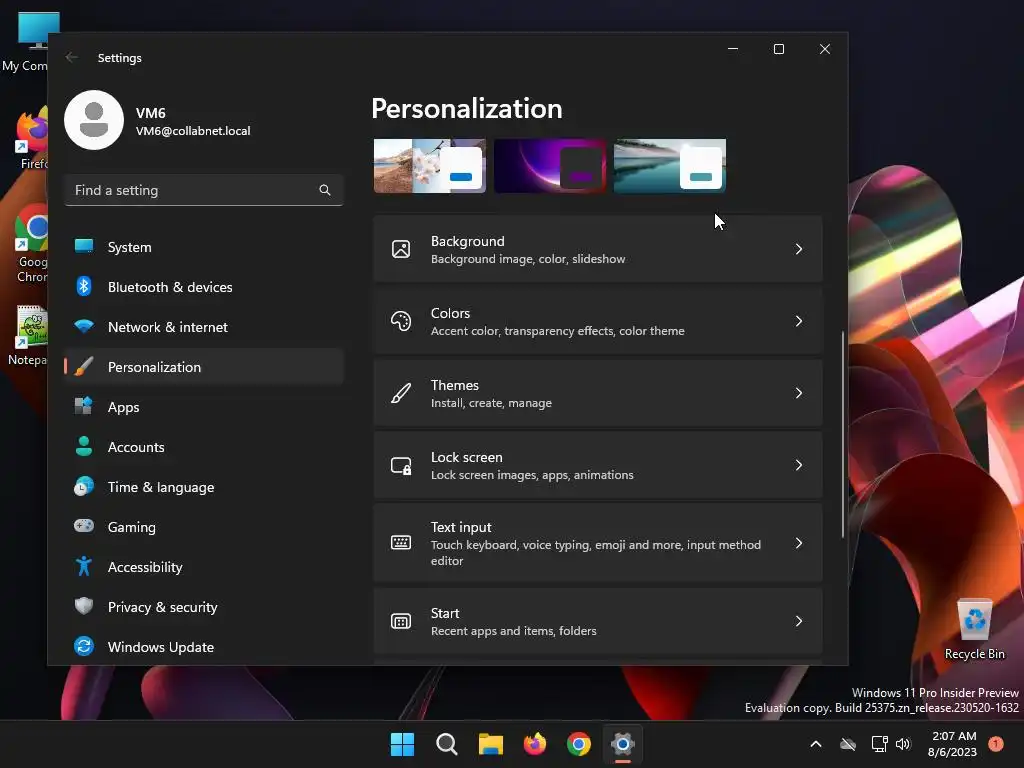
Task: Click the Gaming controller icon
Action: coord(84,526)
